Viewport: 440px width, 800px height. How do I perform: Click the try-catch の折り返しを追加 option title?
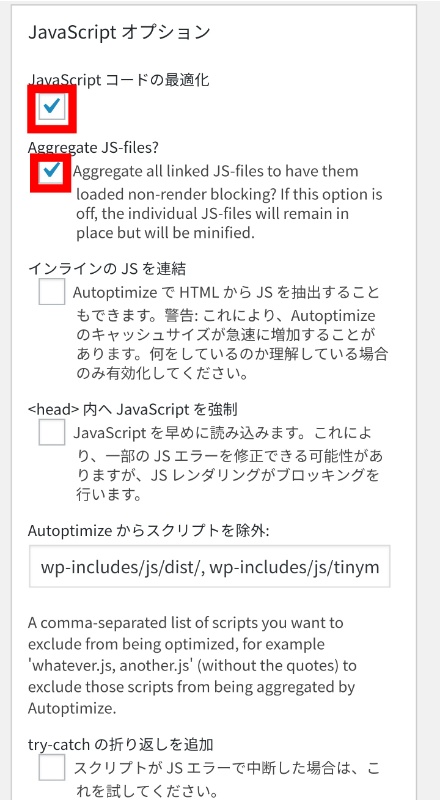pos(120,745)
